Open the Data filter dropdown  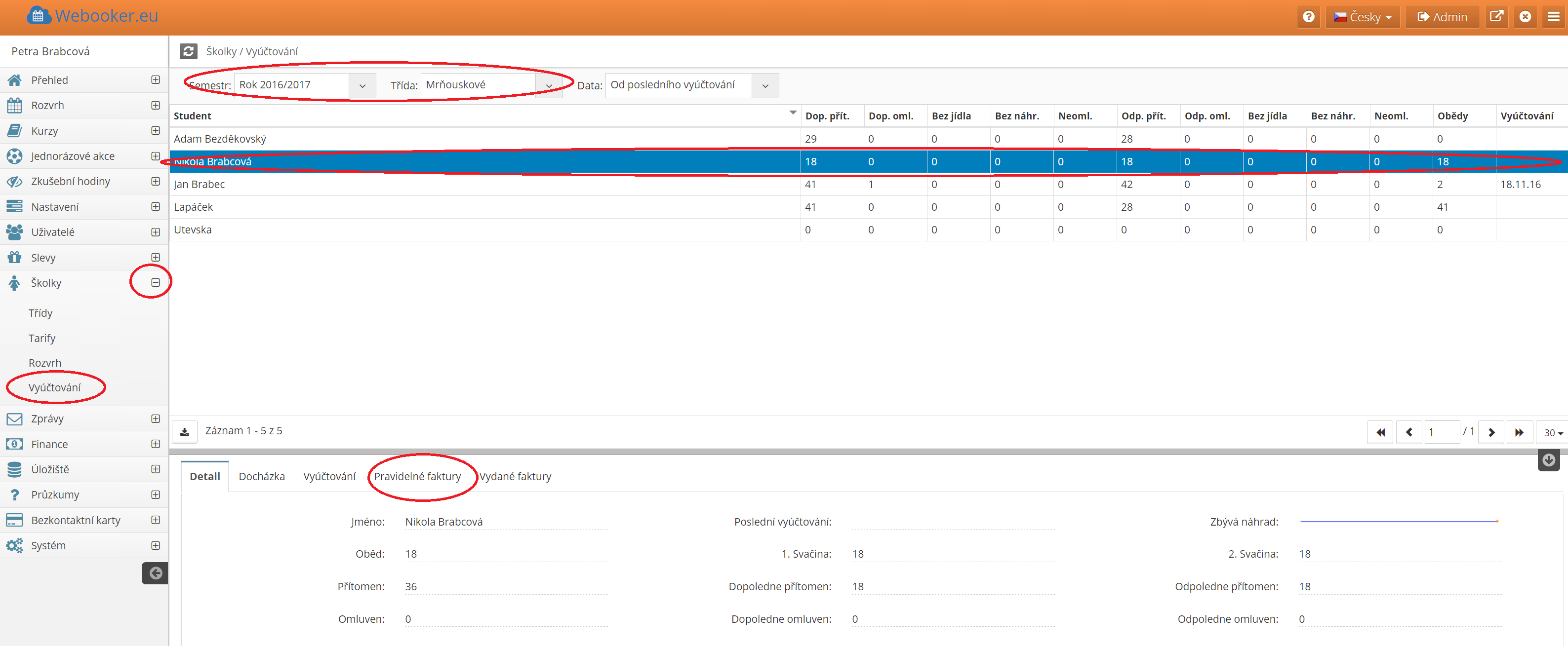pyautogui.click(x=765, y=86)
